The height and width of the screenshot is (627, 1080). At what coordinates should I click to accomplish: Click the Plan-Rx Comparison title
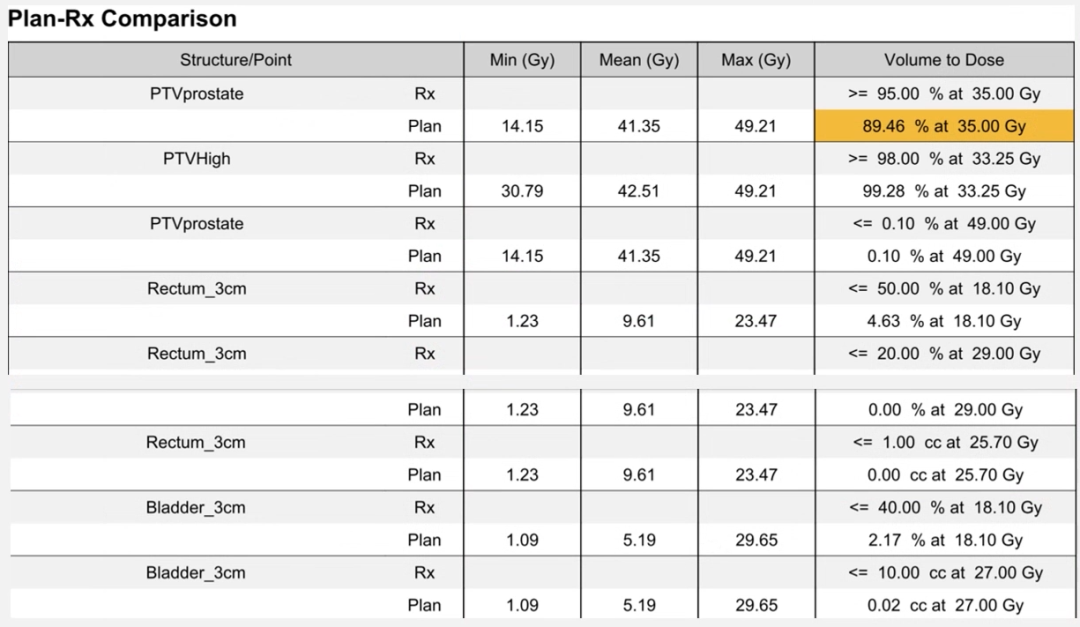[123, 19]
